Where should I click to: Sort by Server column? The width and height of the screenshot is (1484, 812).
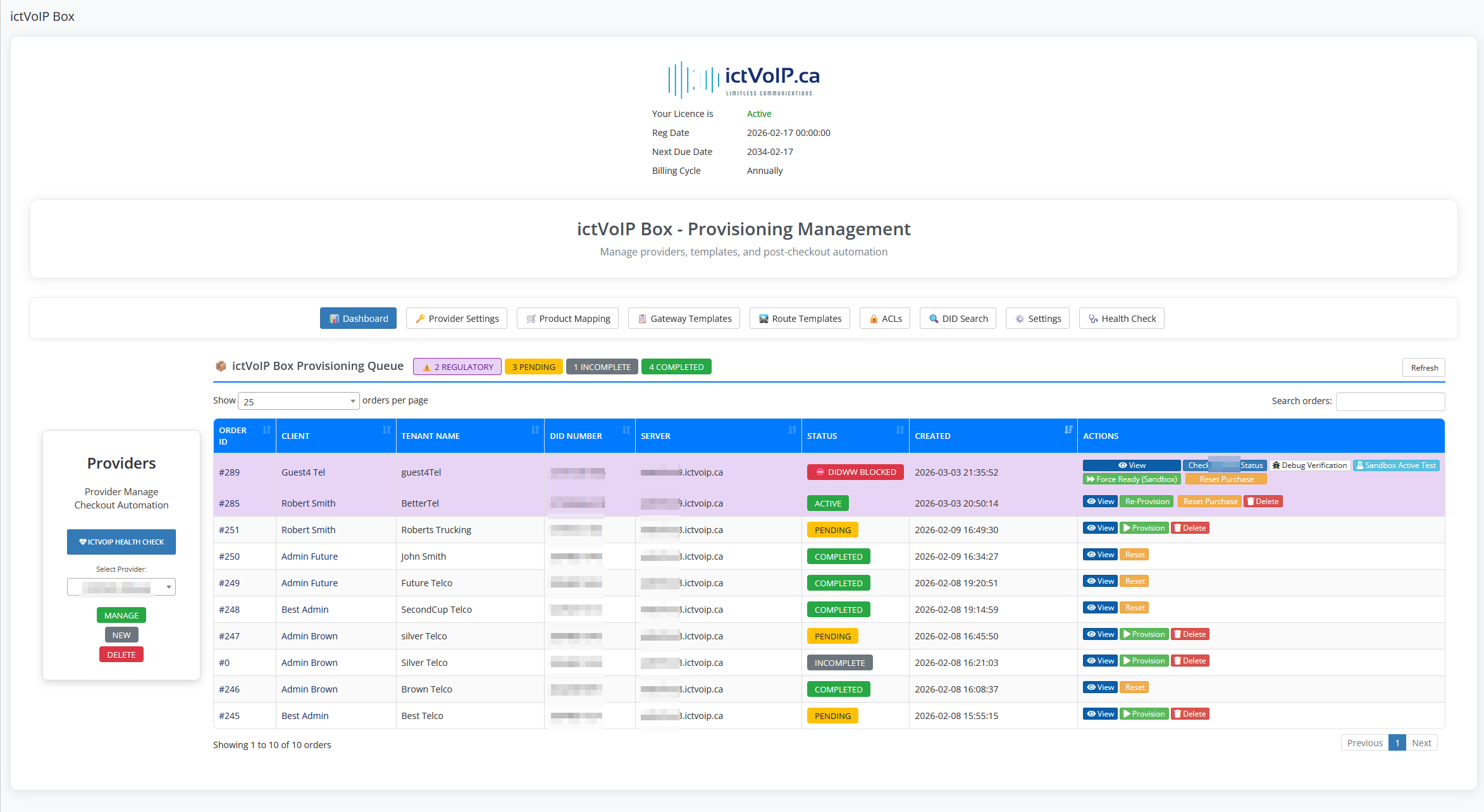coord(718,436)
